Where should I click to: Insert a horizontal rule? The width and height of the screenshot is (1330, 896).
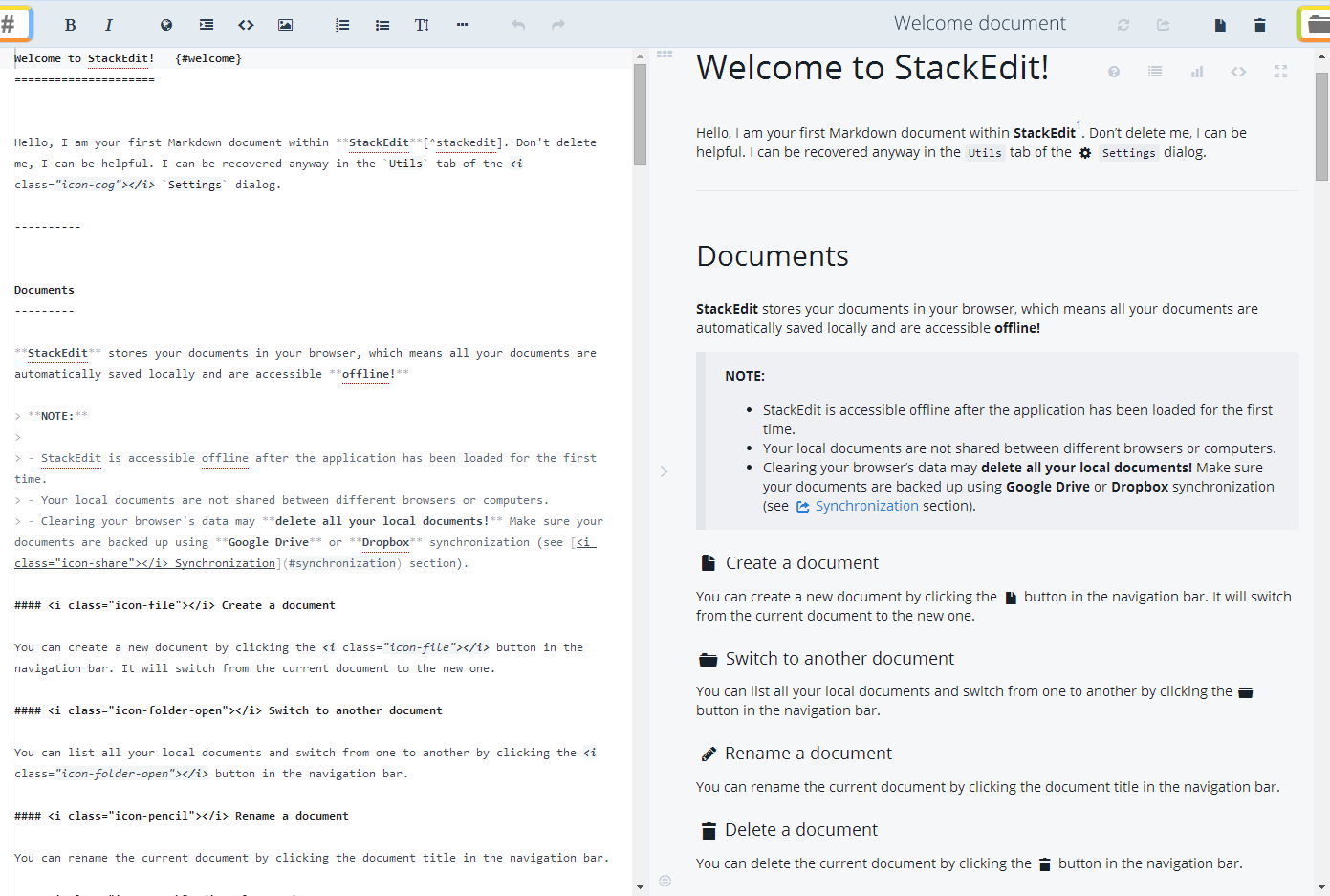[x=462, y=25]
